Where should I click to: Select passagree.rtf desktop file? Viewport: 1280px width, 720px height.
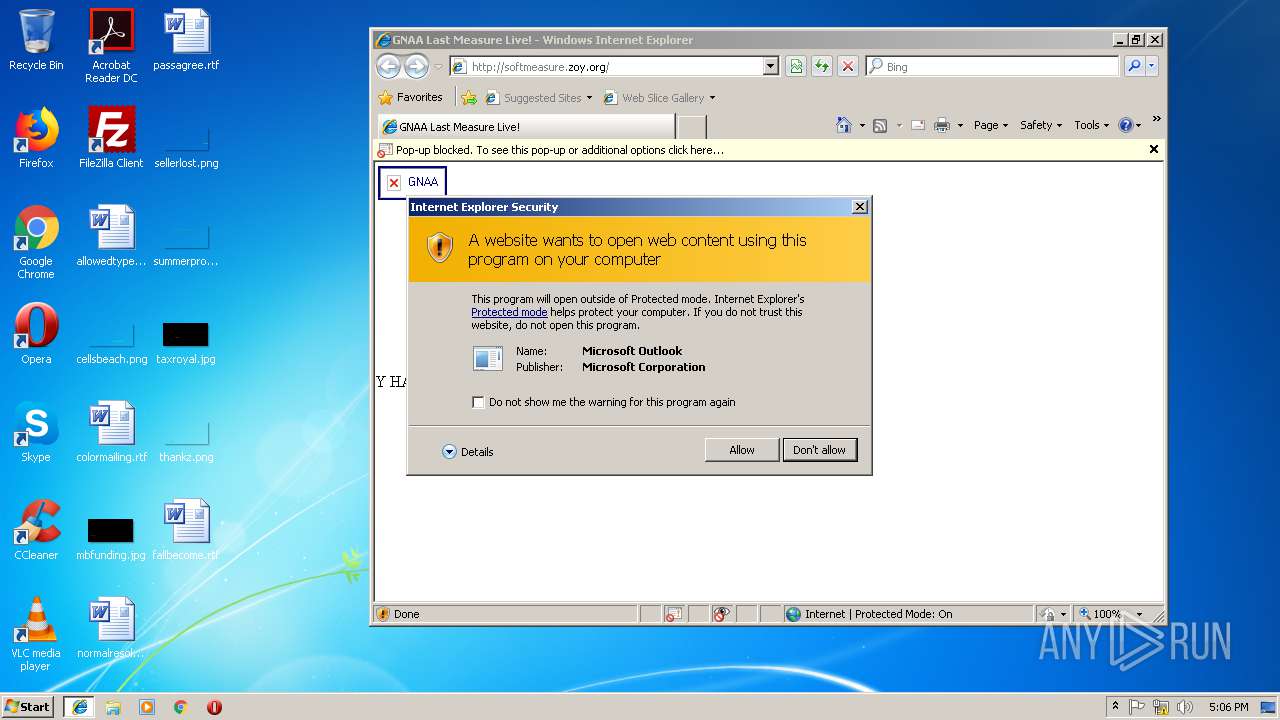186,41
